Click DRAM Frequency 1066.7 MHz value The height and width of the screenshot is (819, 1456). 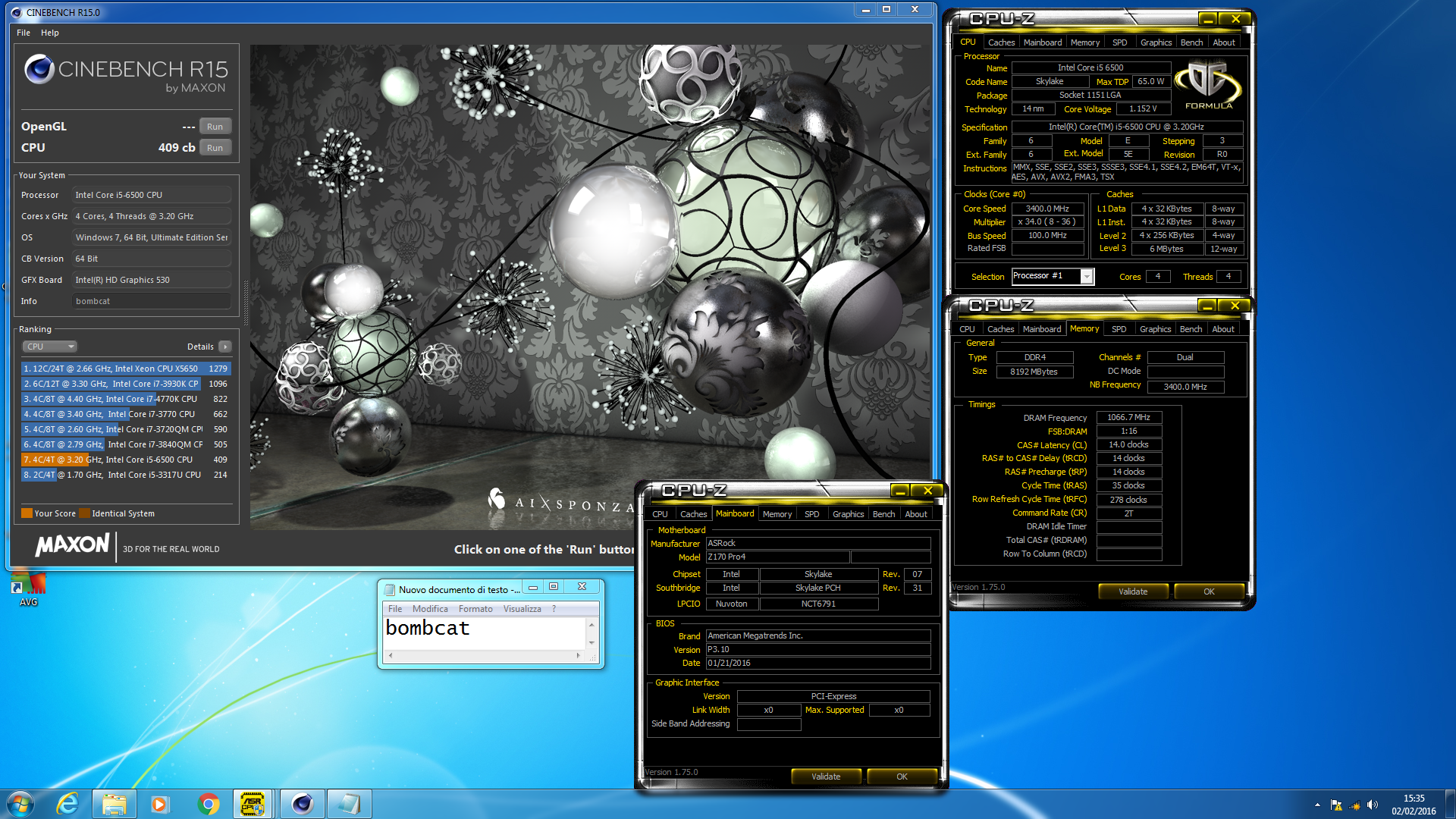(x=1128, y=418)
